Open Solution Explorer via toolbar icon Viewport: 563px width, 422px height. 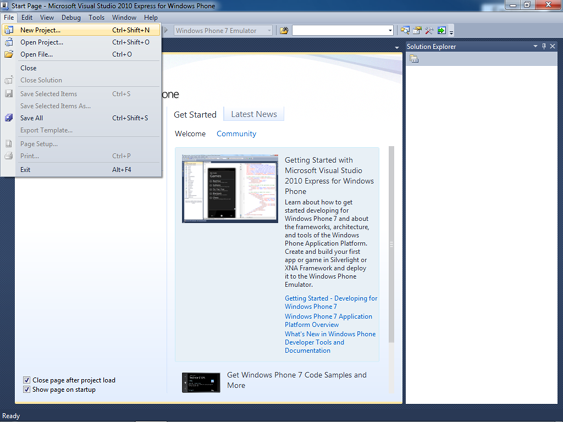[x=405, y=31]
